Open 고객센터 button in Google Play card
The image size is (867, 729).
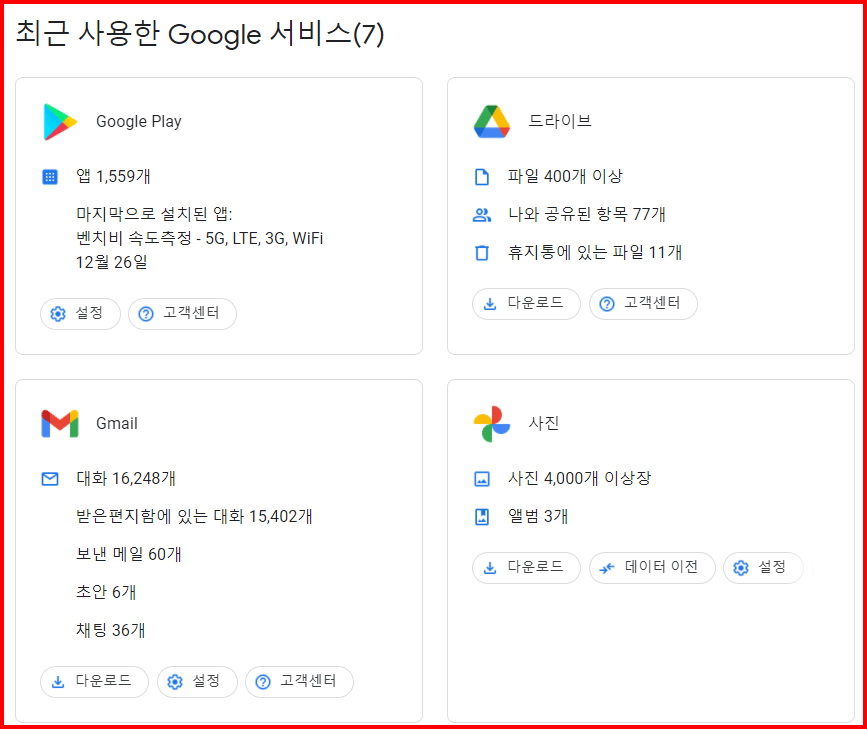pos(182,314)
